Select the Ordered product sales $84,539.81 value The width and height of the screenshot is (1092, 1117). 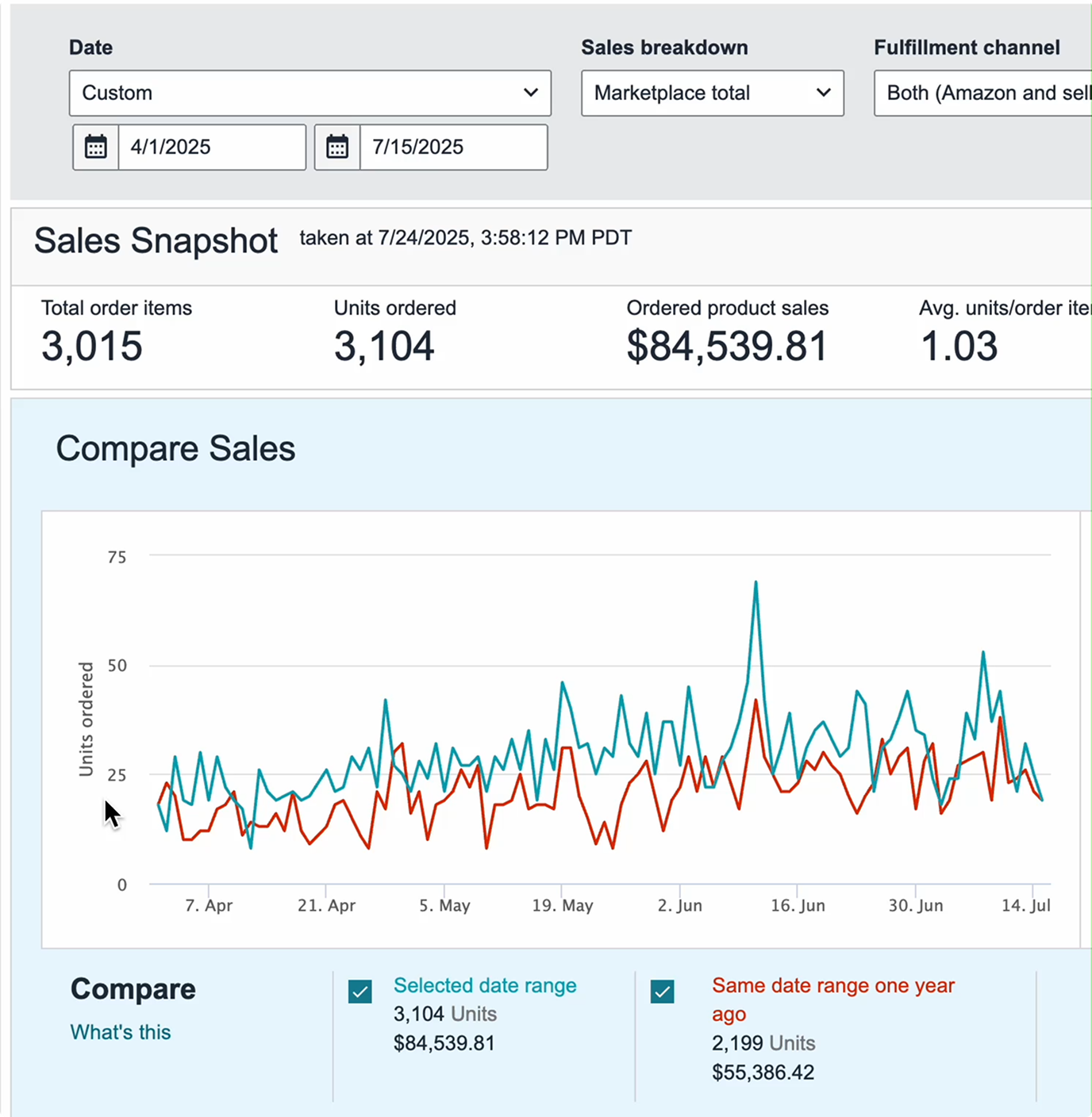pyautogui.click(x=727, y=347)
